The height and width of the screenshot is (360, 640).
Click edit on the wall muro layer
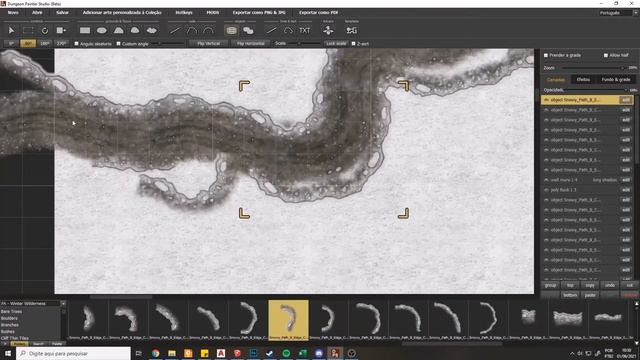pyautogui.click(x=625, y=180)
